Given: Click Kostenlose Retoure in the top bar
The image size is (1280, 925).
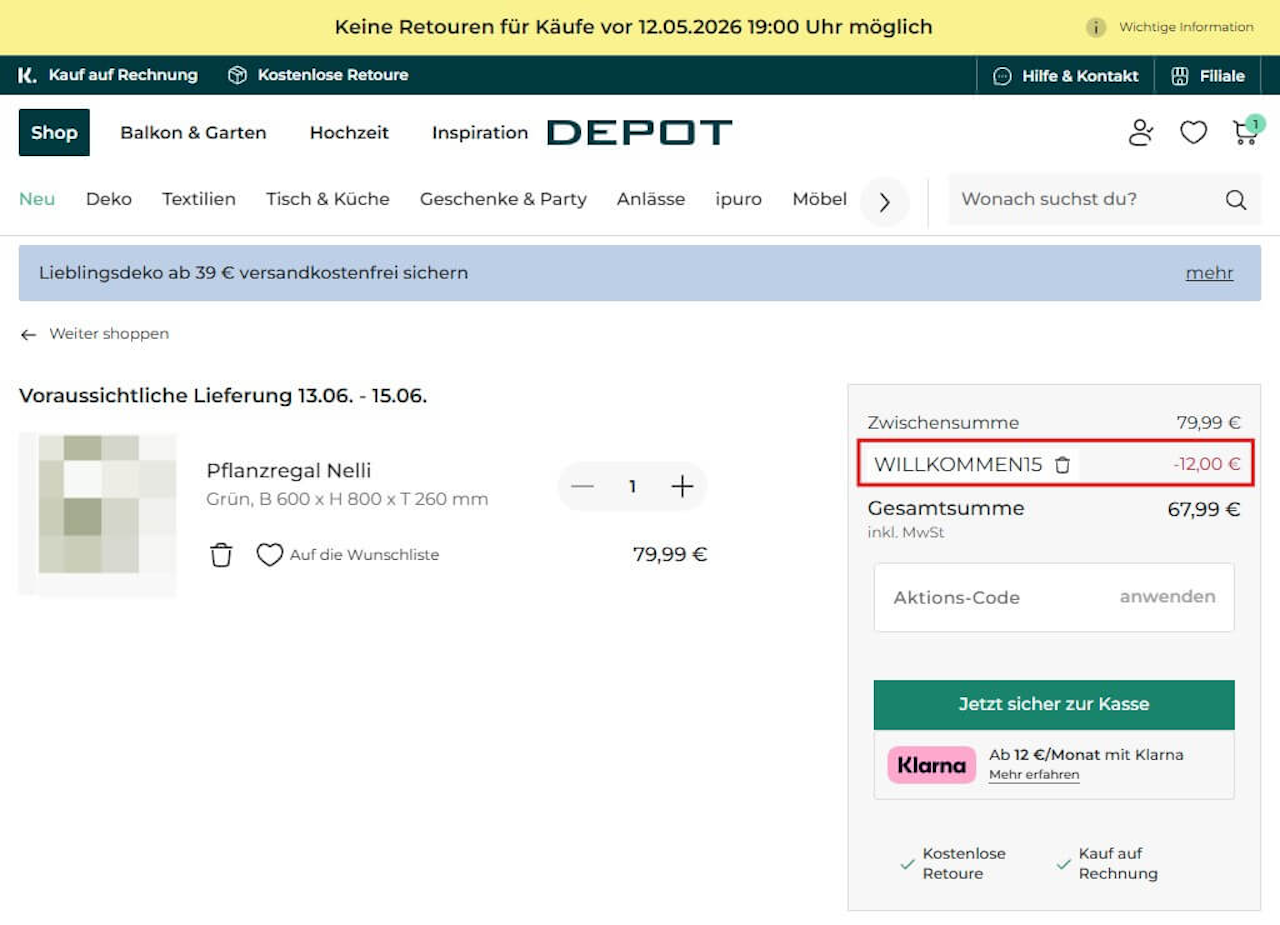Looking at the screenshot, I should click(x=333, y=75).
